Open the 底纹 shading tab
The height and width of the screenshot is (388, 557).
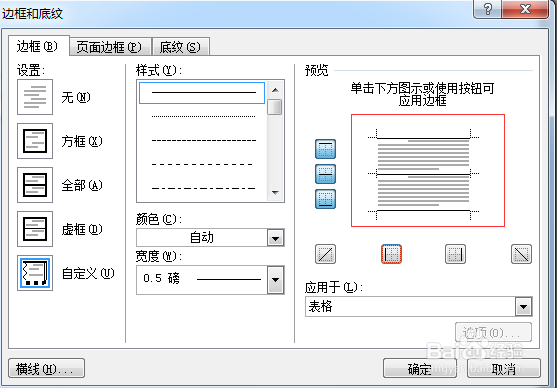pos(181,47)
